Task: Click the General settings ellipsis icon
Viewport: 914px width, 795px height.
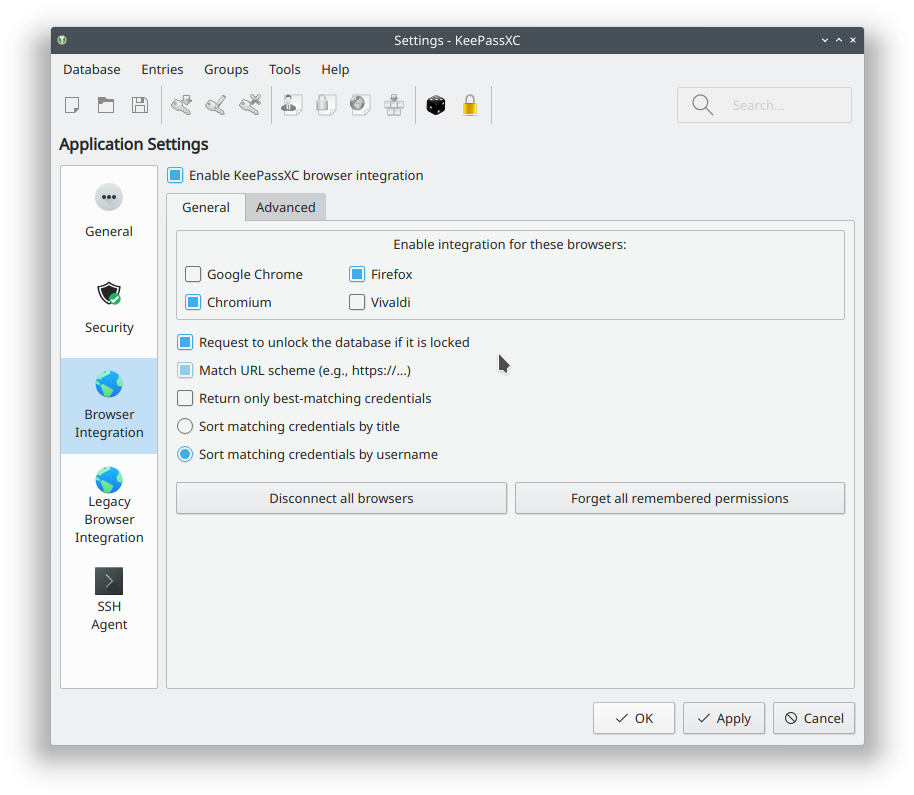Action: tap(108, 197)
